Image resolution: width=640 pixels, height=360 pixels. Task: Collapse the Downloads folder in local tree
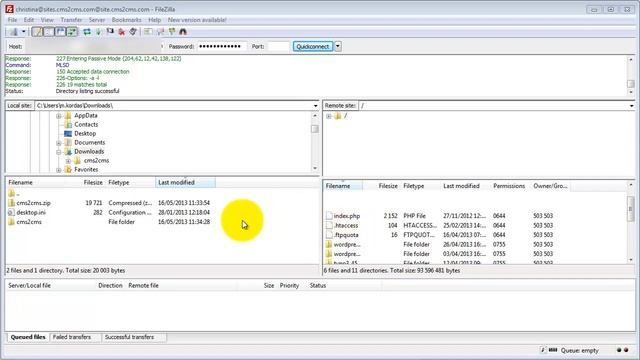tap(58, 152)
